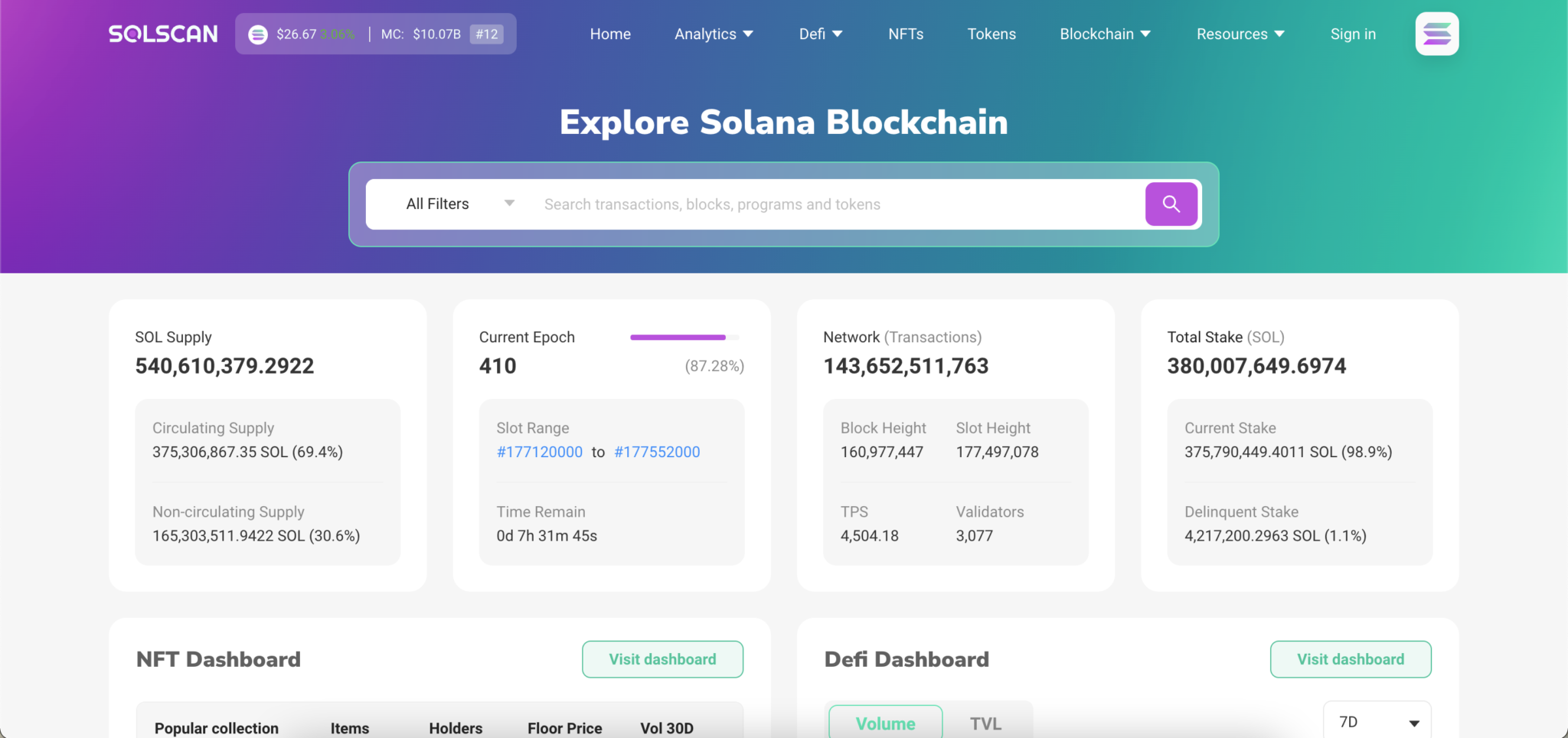Open slot link #177120000
The width and height of the screenshot is (1568, 738).
click(x=540, y=452)
